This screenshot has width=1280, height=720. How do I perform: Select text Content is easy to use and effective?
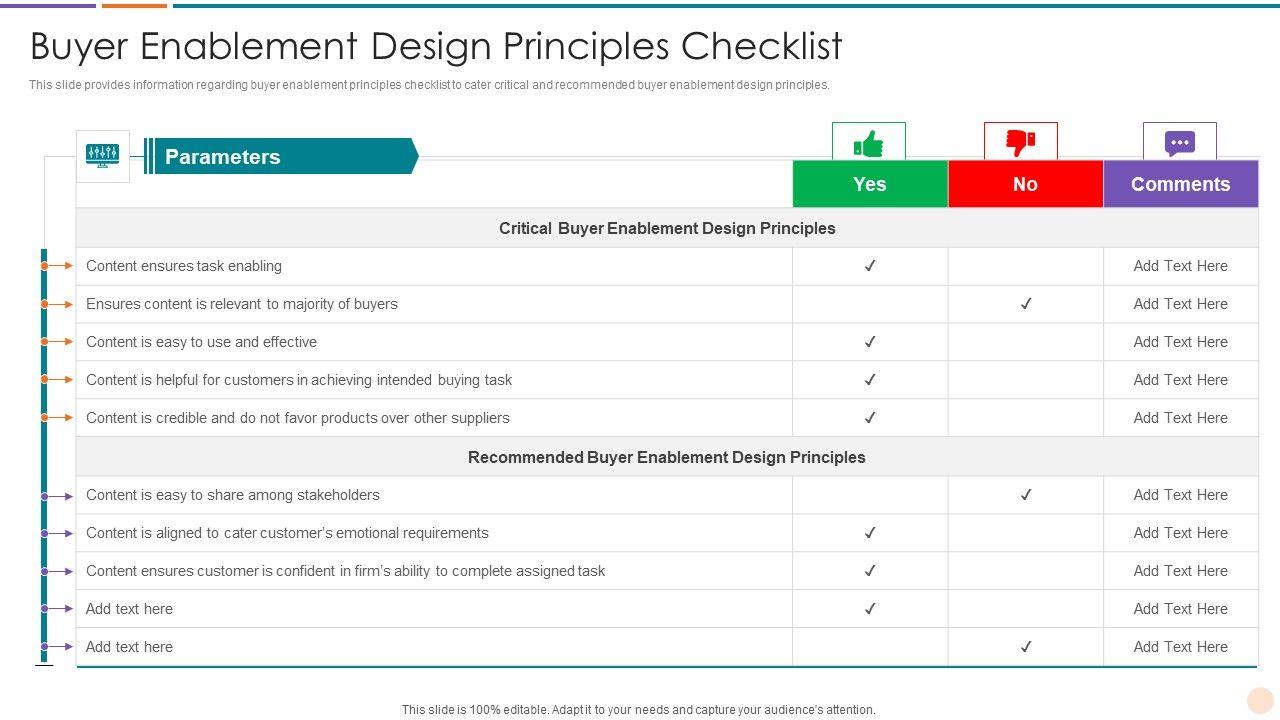pyautogui.click(x=201, y=342)
